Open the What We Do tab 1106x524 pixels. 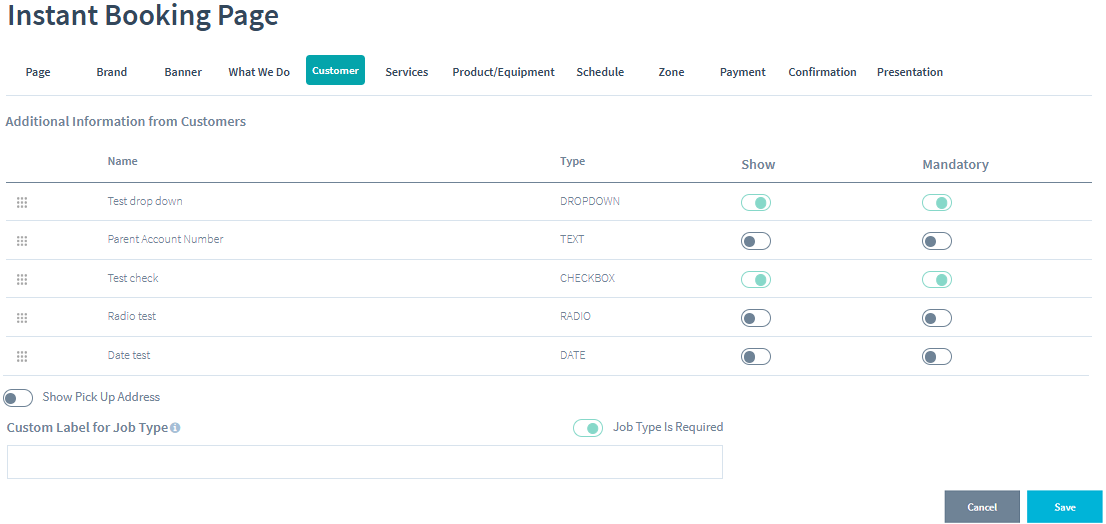259,72
